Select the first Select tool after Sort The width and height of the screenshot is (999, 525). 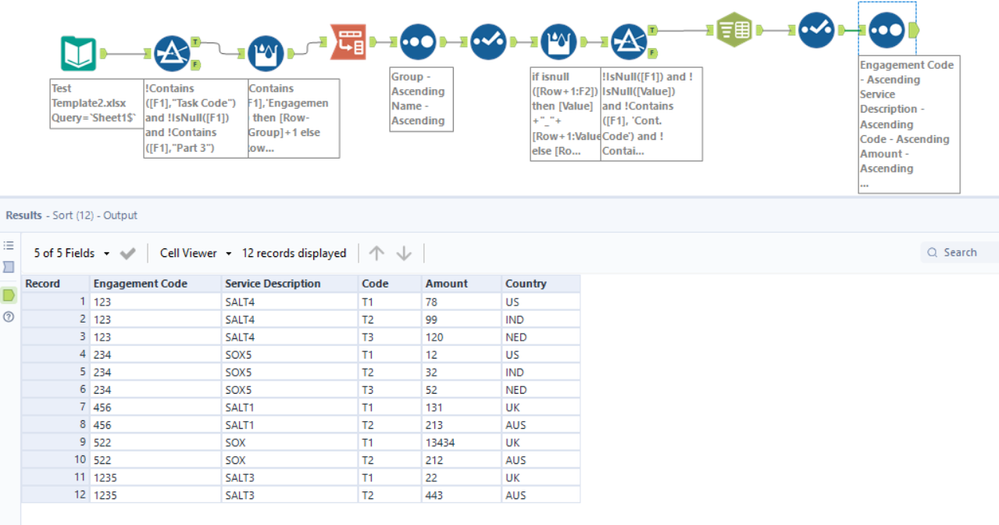(x=488, y=42)
